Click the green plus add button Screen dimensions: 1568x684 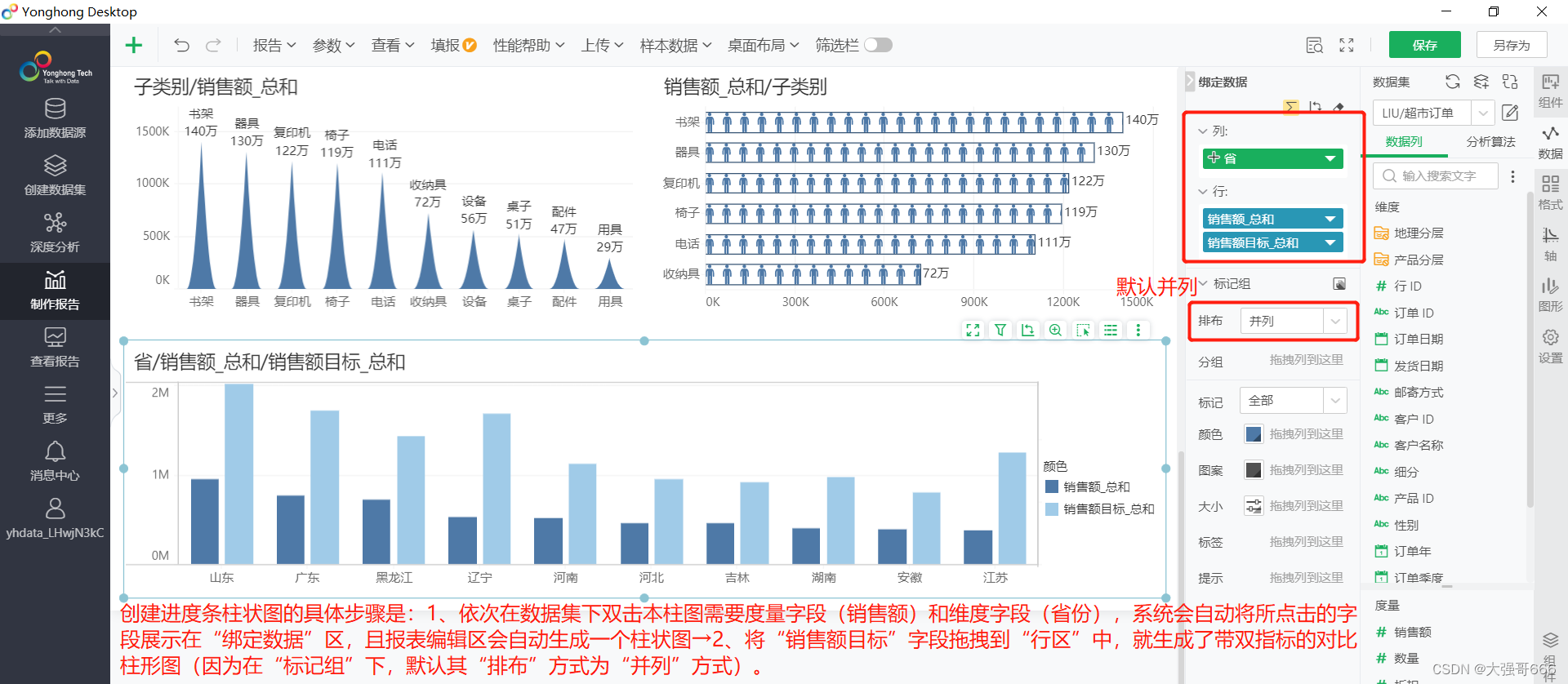click(x=133, y=46)
